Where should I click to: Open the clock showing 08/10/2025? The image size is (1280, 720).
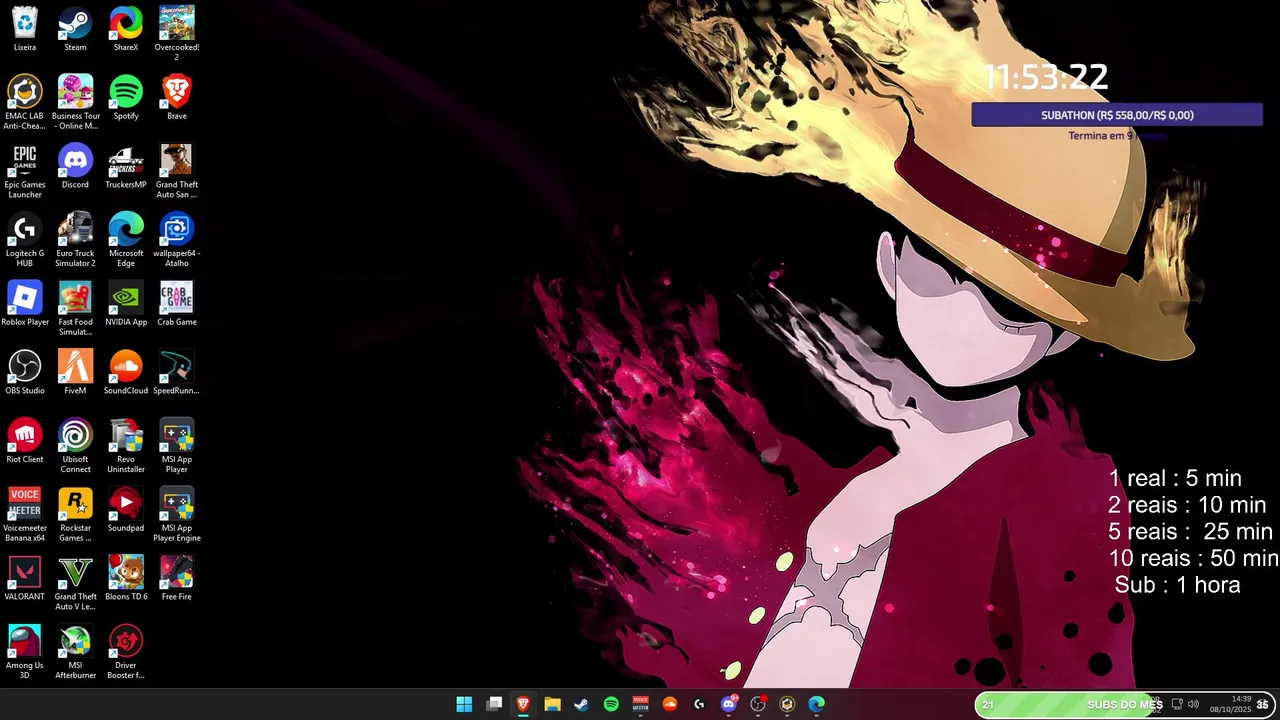[1231, 704]
